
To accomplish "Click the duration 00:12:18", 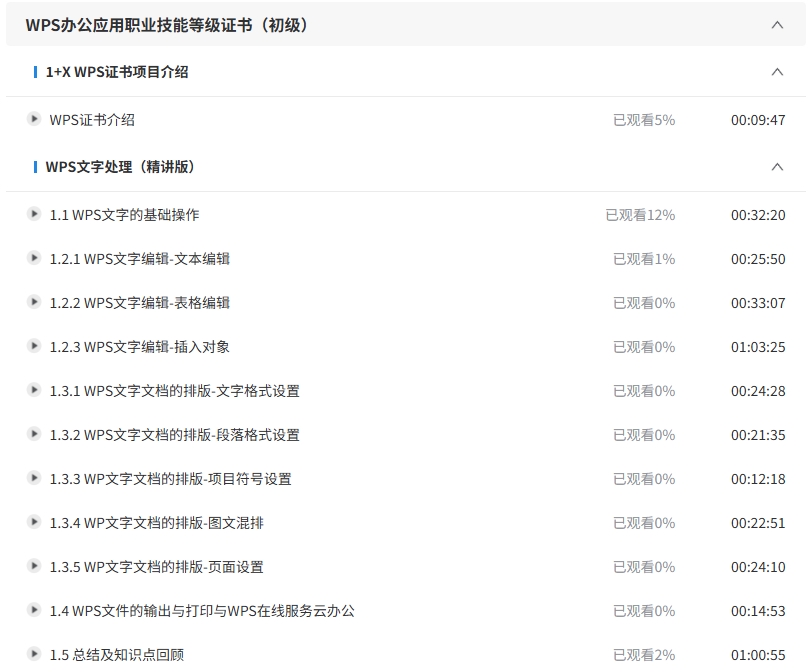I will (758, 479).
